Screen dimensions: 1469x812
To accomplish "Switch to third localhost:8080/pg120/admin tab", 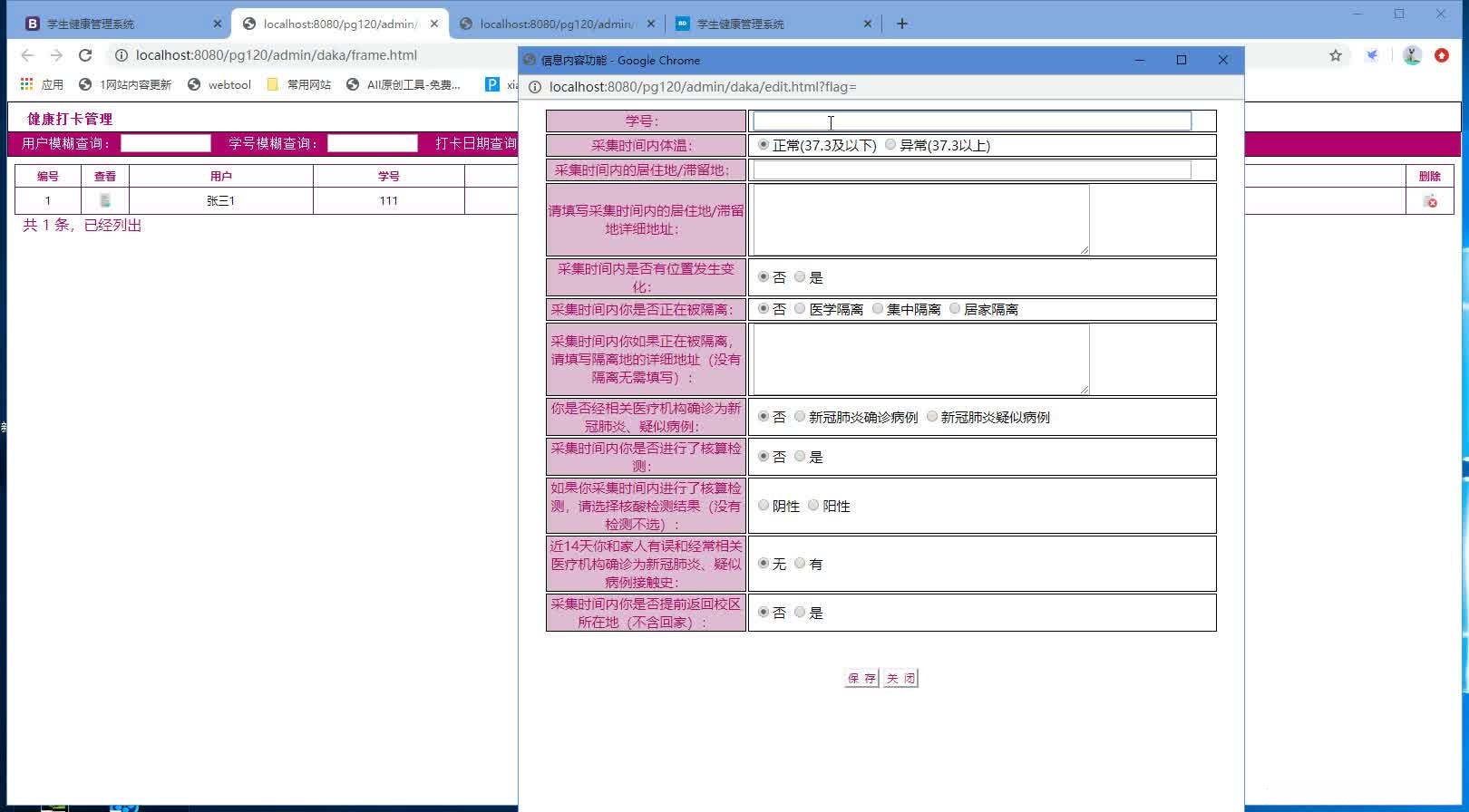I will (x=558, y=24).
